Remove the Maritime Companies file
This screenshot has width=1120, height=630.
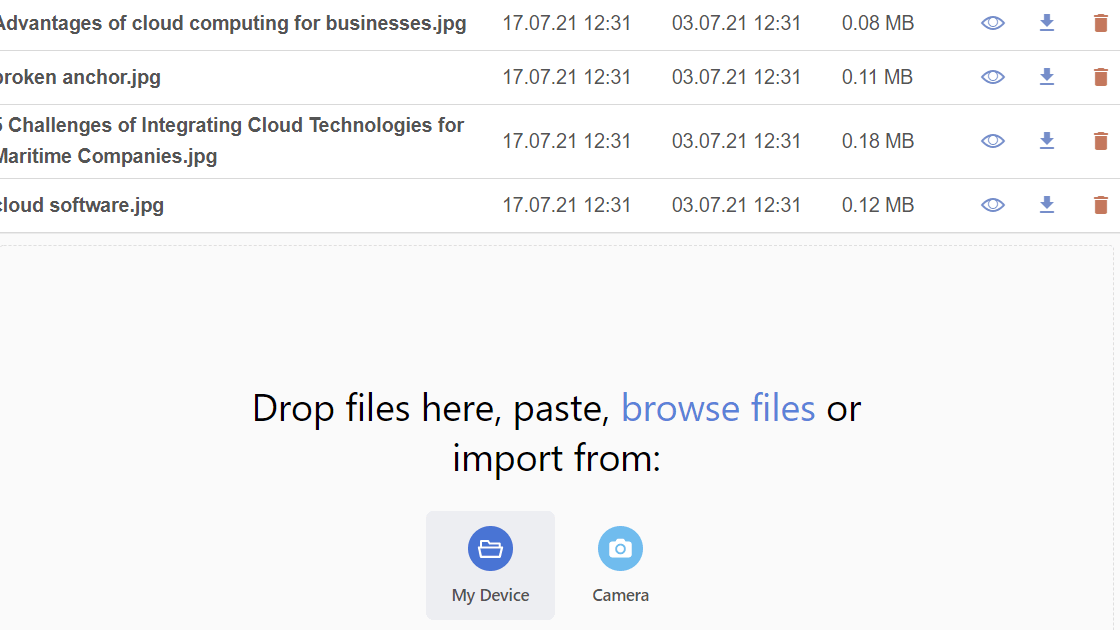1101,141
